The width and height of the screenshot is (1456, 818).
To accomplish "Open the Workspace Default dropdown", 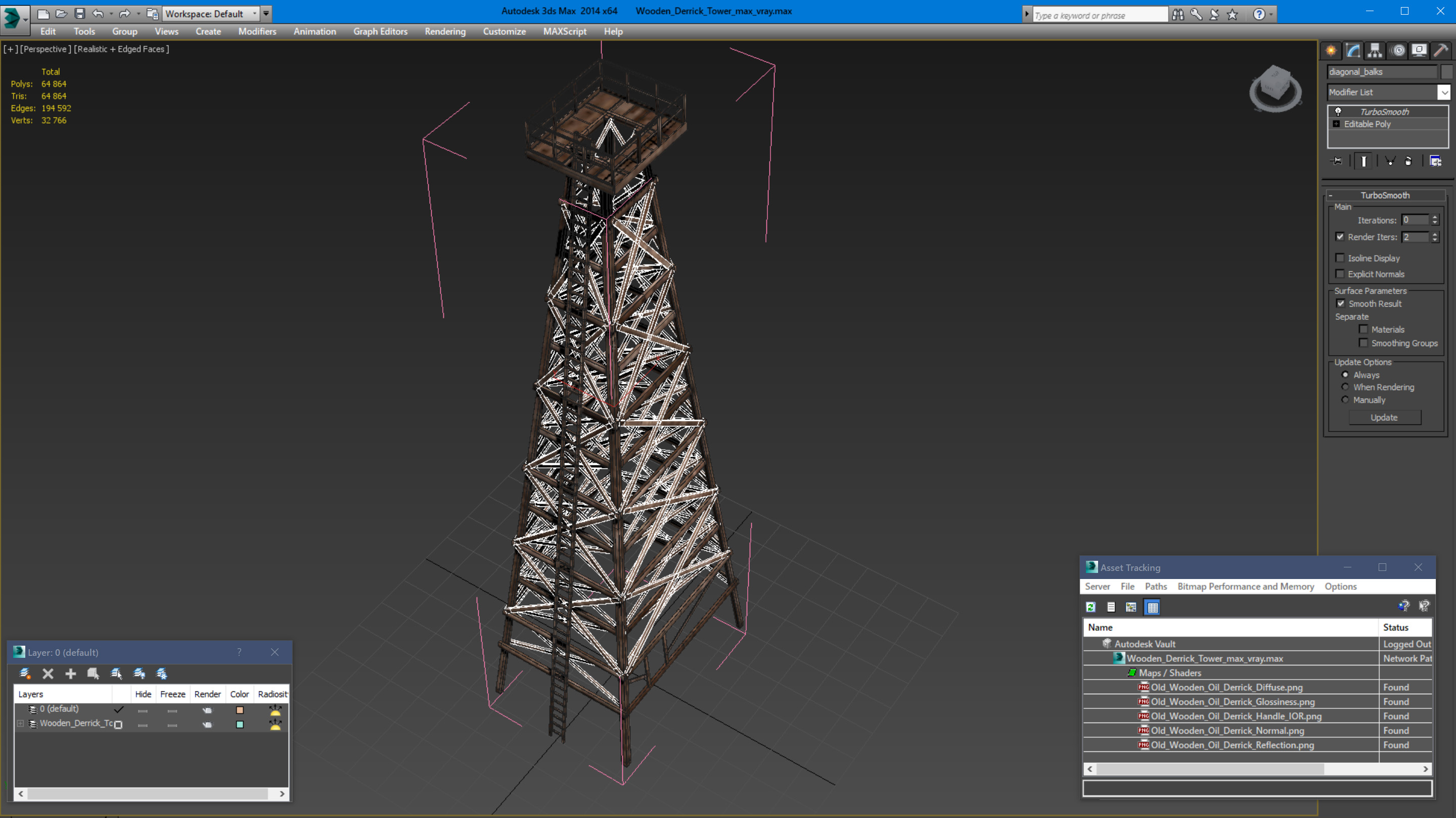I will coord(210,14).
